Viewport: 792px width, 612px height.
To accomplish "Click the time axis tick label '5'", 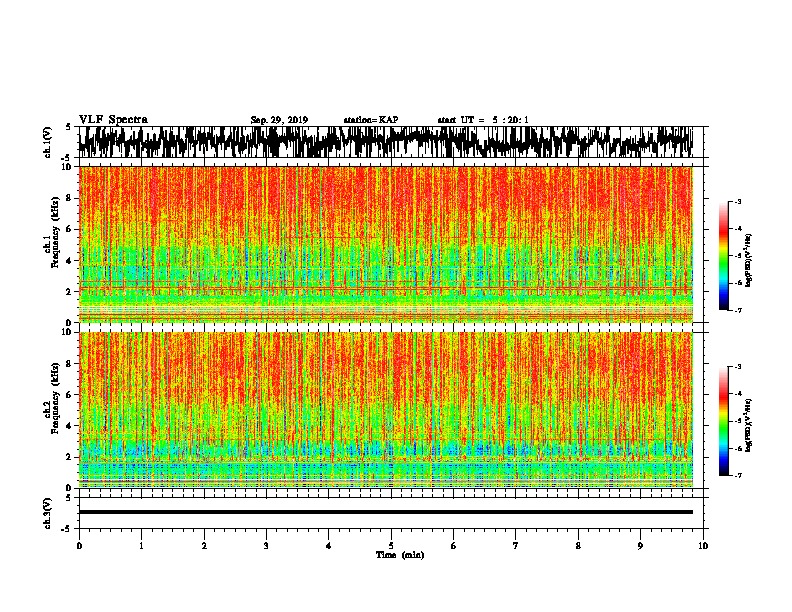I will click(x=391, y=546).
